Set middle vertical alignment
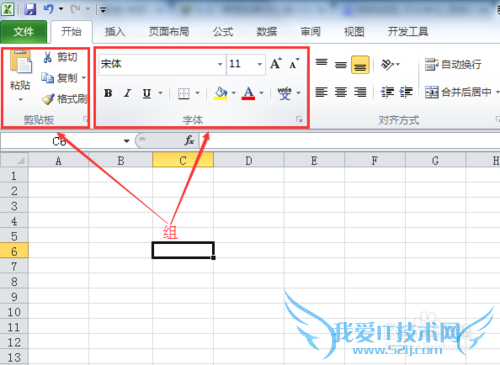 click(341, 64)
